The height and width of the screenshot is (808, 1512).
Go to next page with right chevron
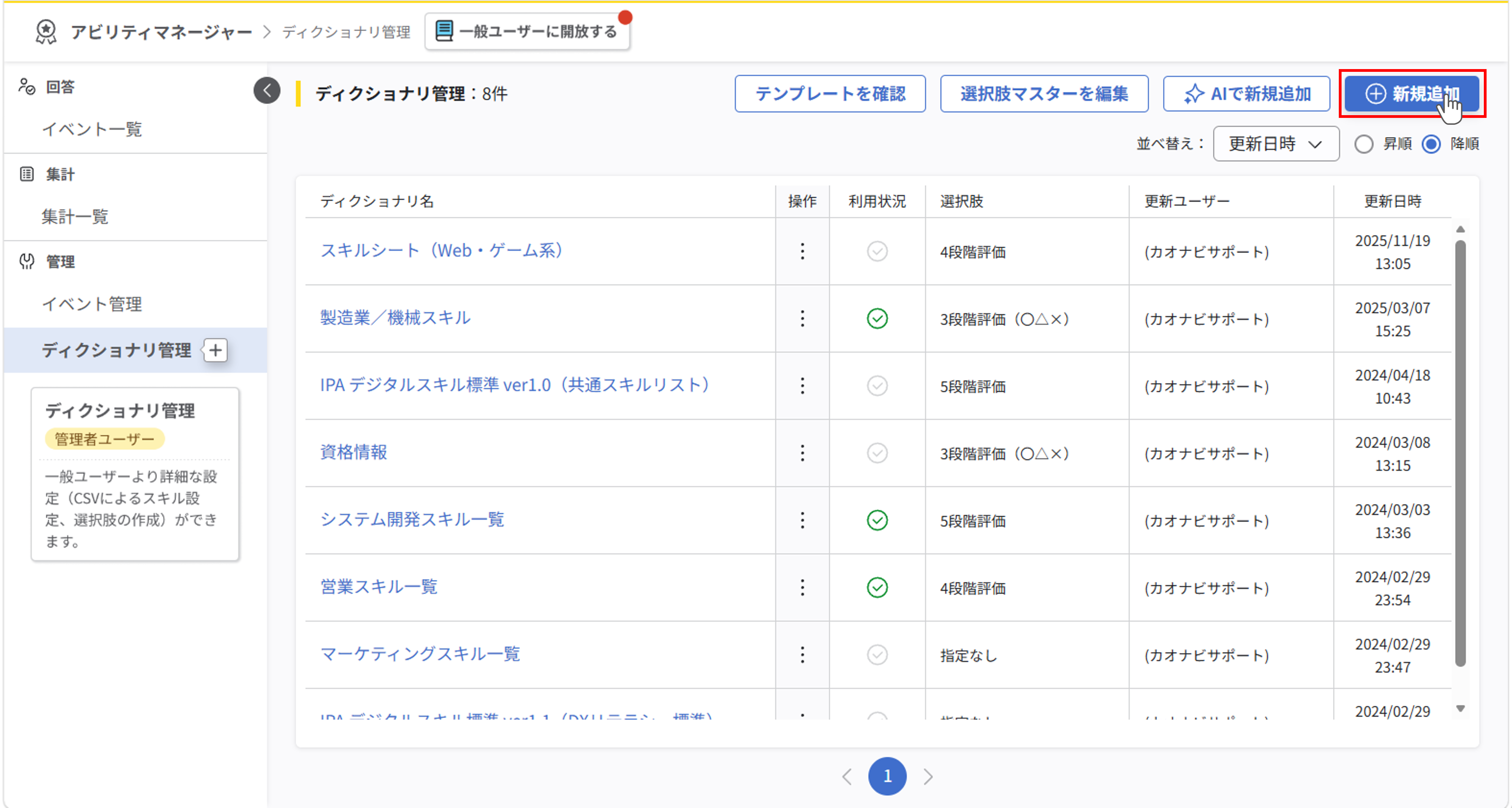tap(928, 777)
